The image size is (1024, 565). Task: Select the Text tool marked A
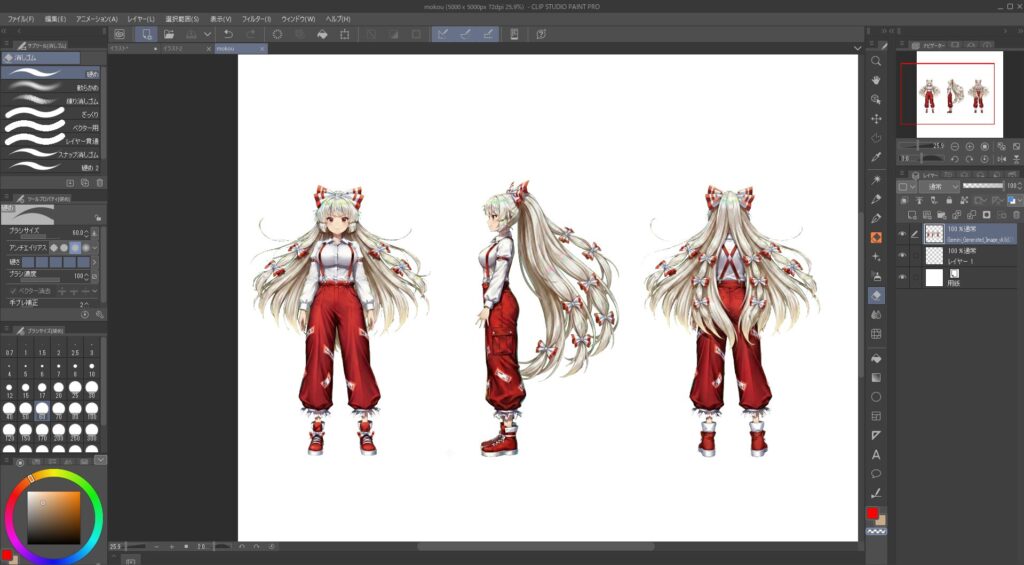[x=876, y=454]
